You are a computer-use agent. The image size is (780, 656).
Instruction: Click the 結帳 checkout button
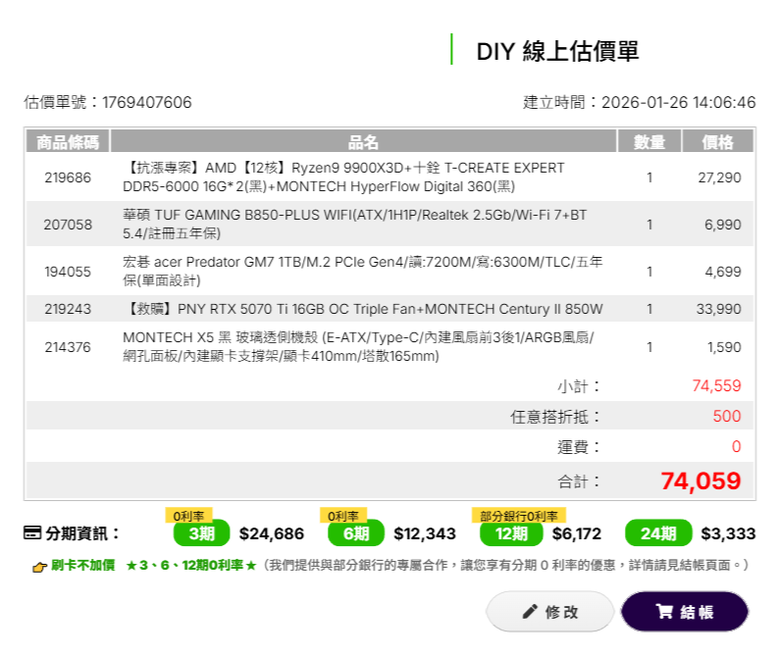(684, 611)
